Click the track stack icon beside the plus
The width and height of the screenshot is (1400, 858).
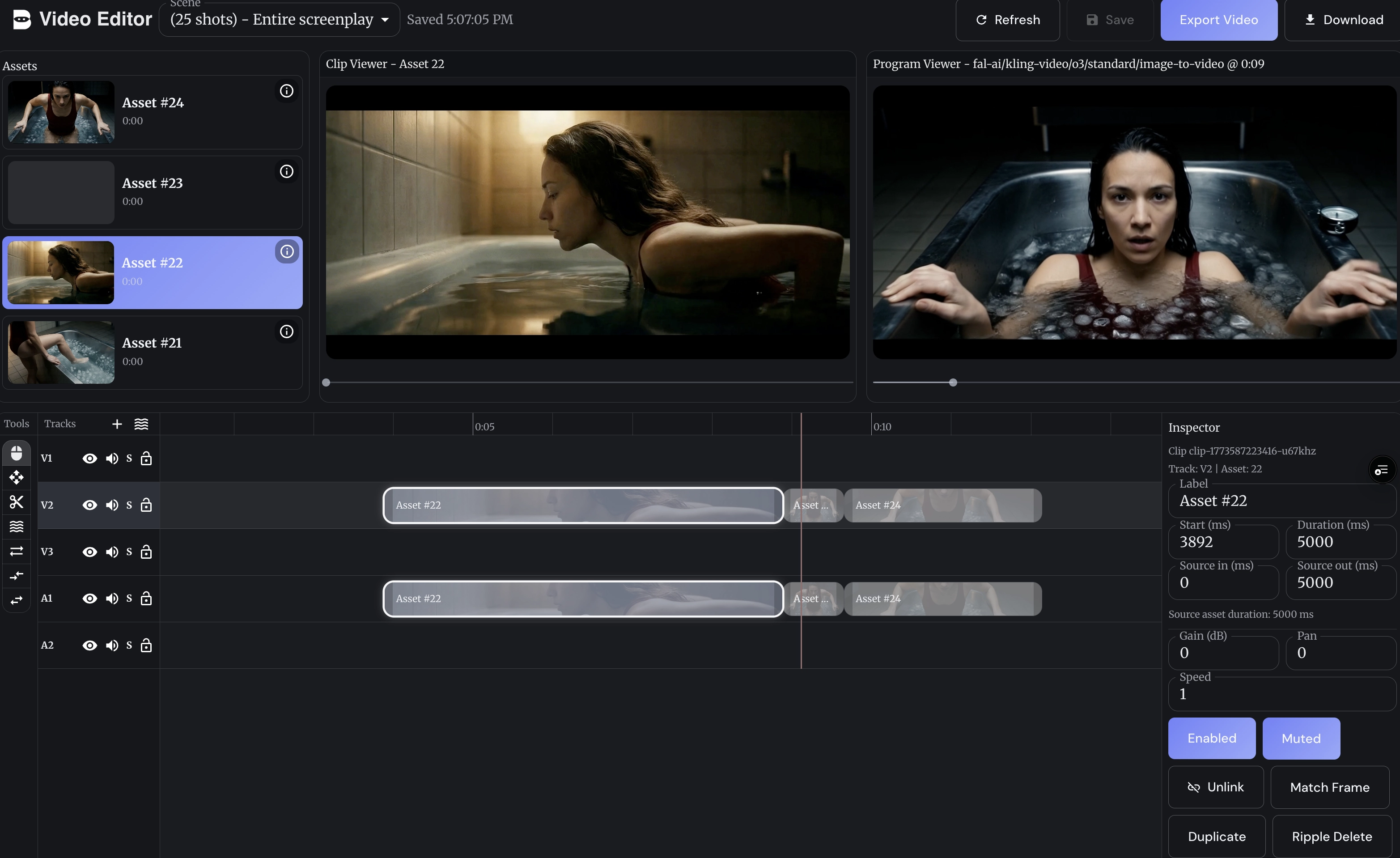click(x=141, y=424)
